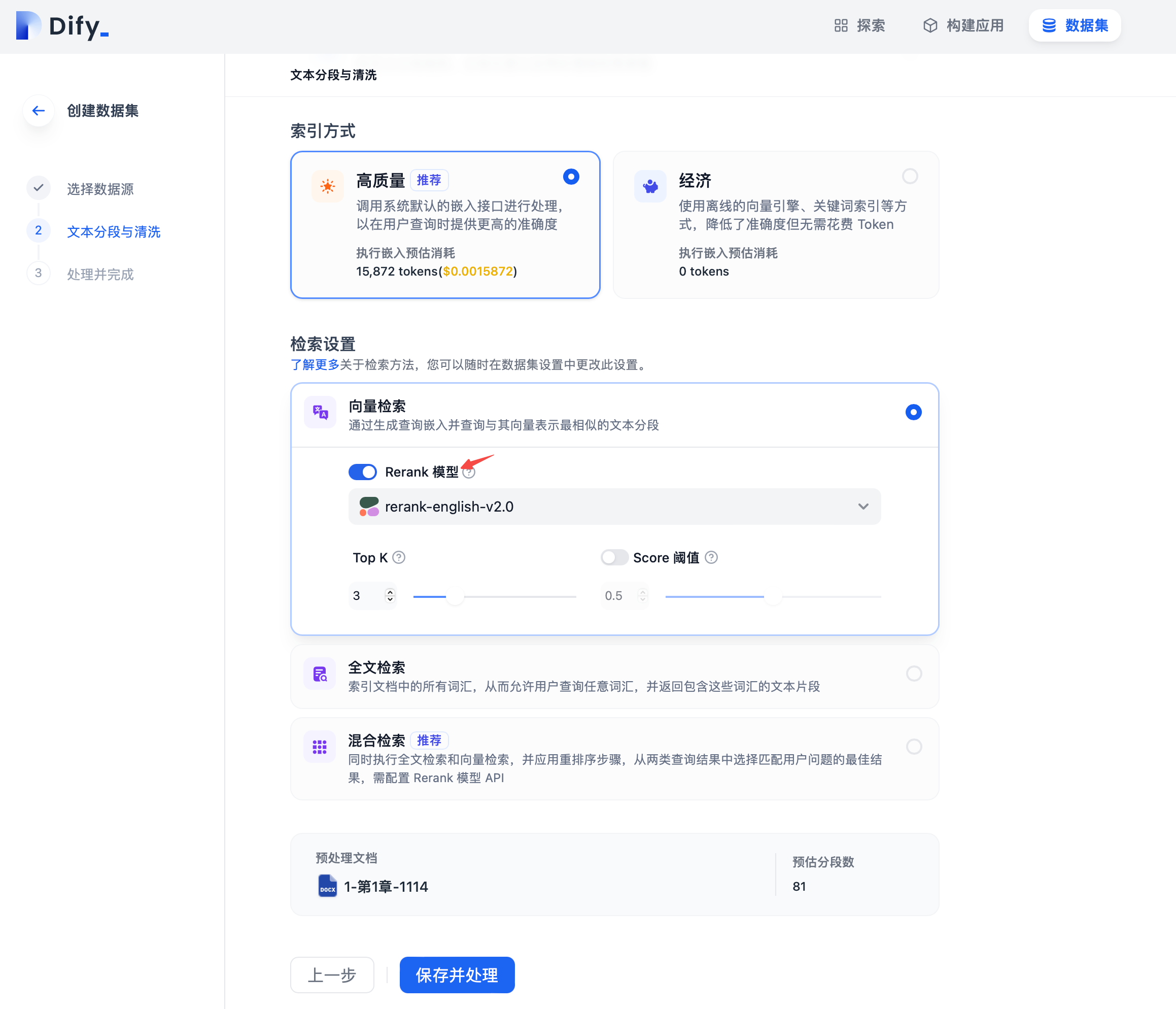This screenshot has height=1009, width=1176.
Task: Click the Top K value input field
Action: [373, 596]
